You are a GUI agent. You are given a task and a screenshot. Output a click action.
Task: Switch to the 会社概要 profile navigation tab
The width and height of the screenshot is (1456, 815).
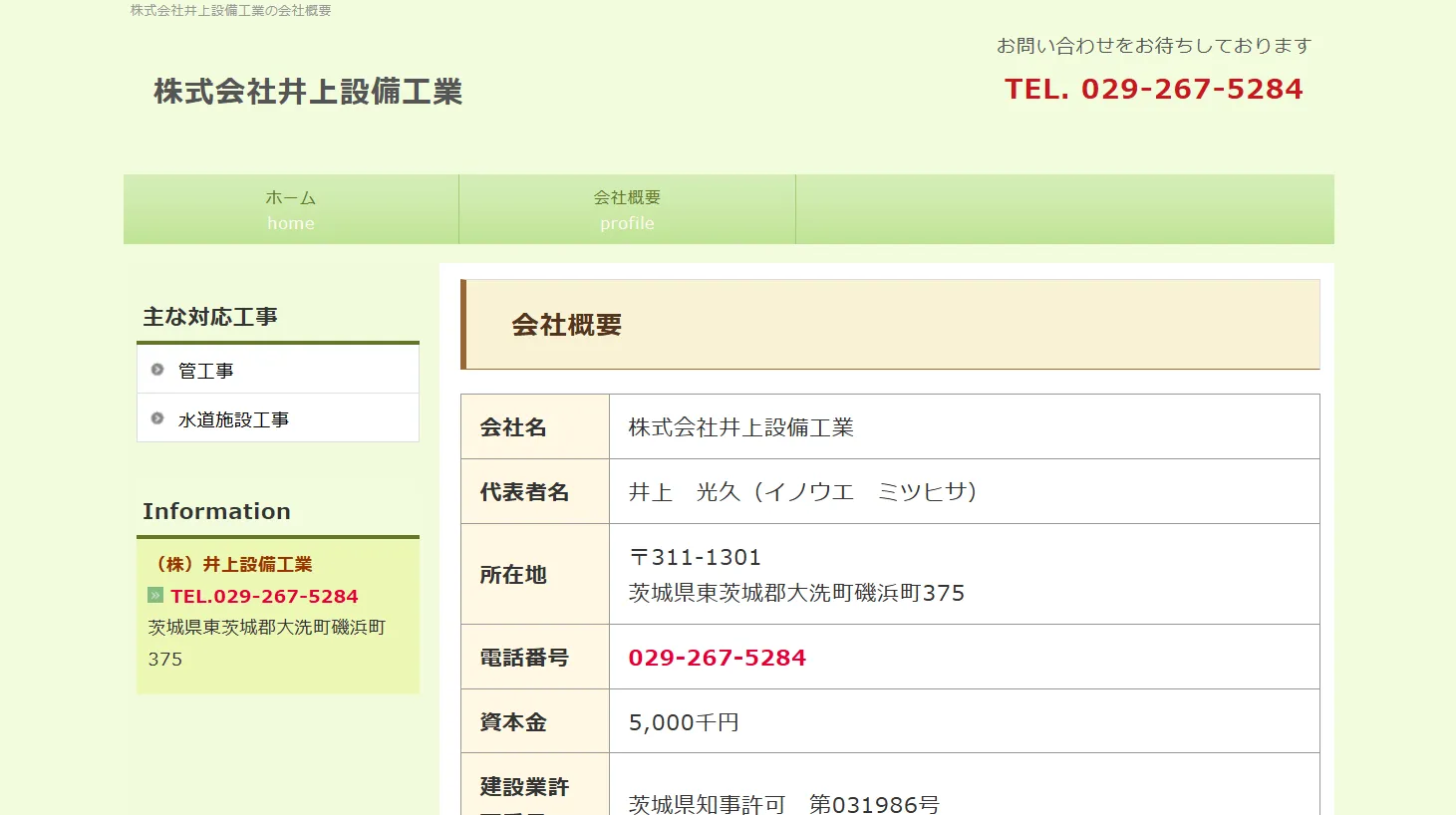pos(627,209)
